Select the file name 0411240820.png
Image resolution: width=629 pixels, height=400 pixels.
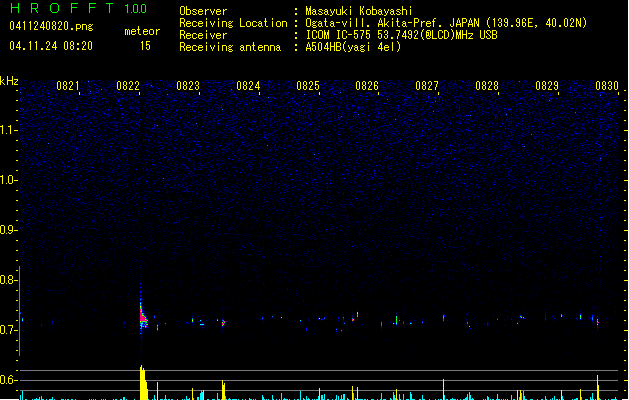point(51,26)
